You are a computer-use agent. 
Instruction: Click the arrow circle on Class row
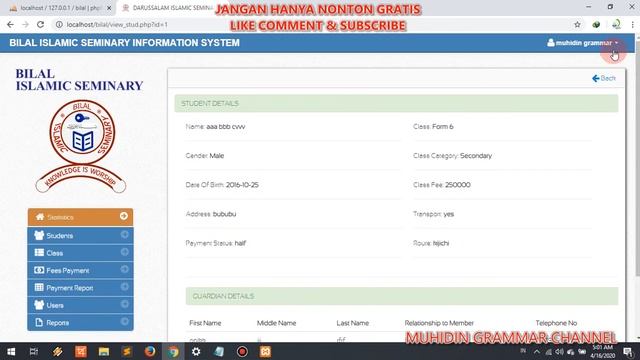pyautogui.click(x=124, y=252)
